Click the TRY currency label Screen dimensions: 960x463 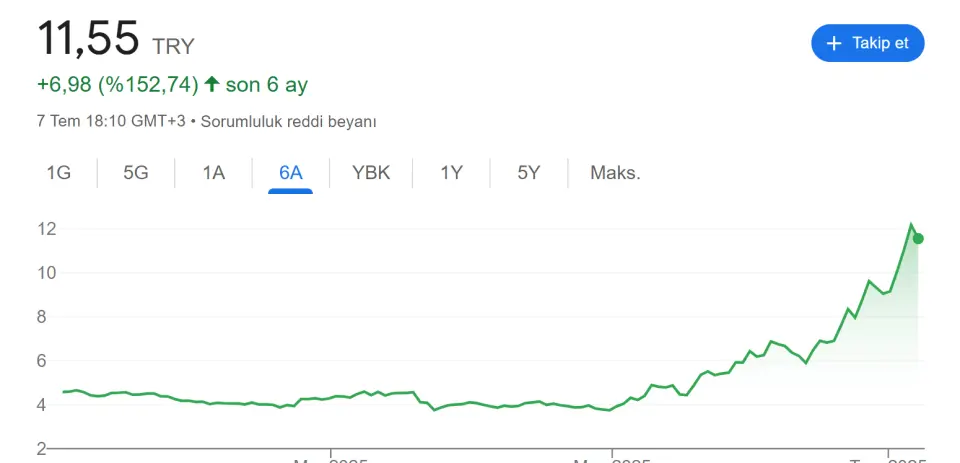(173, 47)
